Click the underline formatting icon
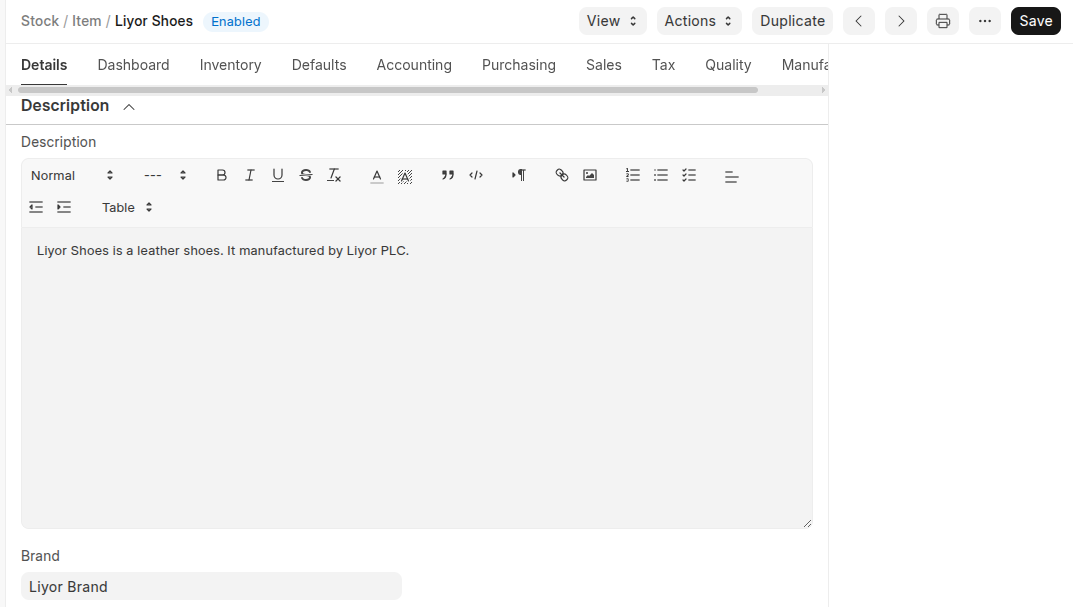 [x=278, y=175]
